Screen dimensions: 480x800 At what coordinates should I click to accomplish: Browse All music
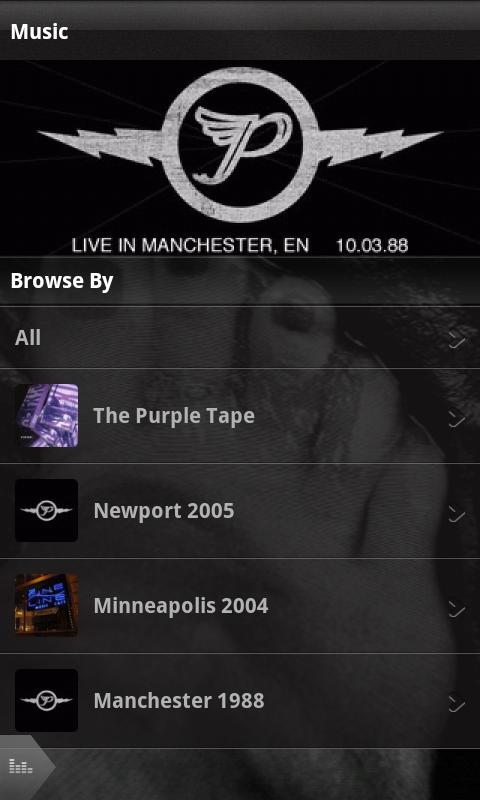coord(240,337)
